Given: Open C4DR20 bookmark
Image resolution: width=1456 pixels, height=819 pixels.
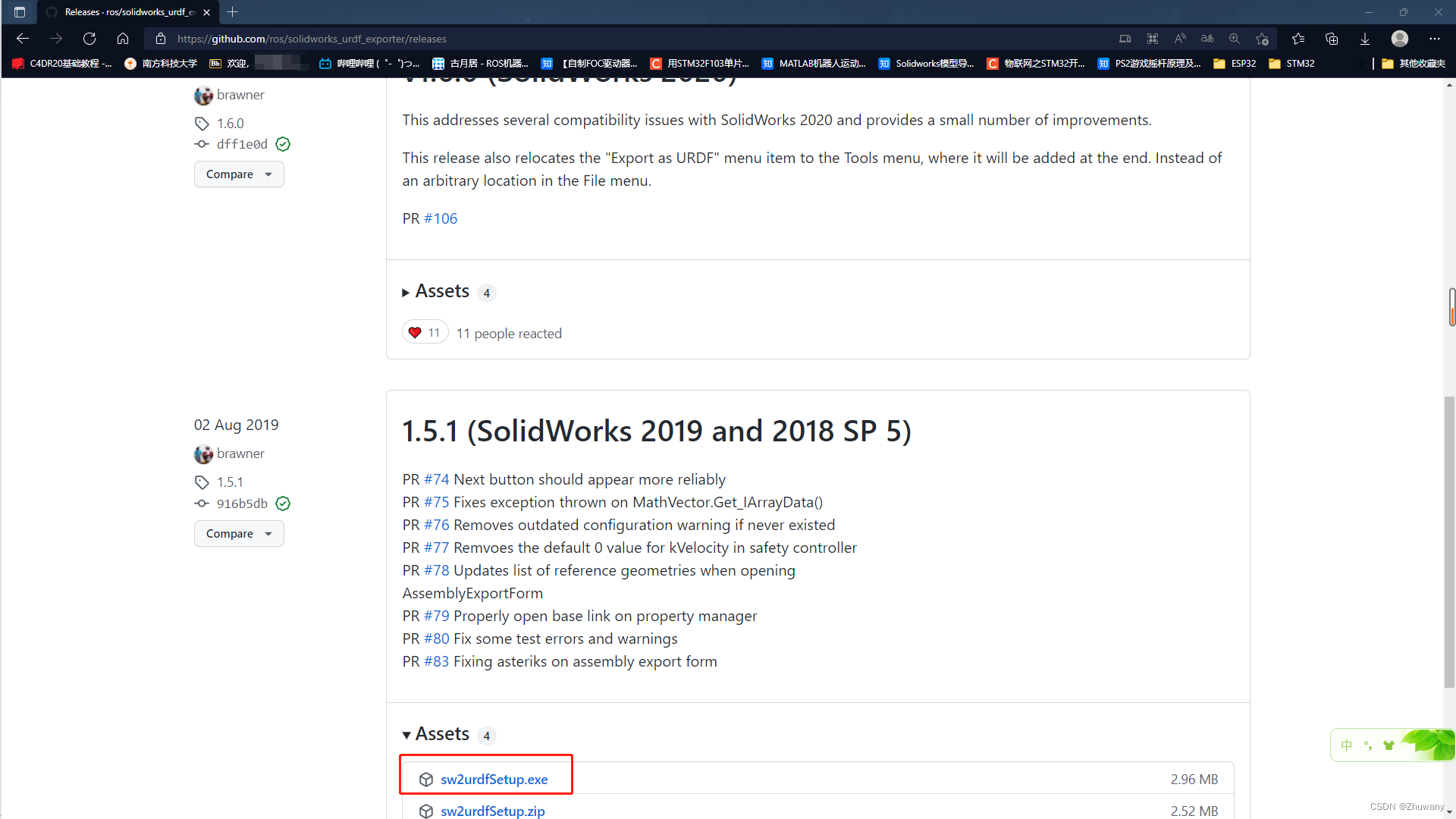Looking at the screenshot, I should pyautogui.click(x=62, y=64).
